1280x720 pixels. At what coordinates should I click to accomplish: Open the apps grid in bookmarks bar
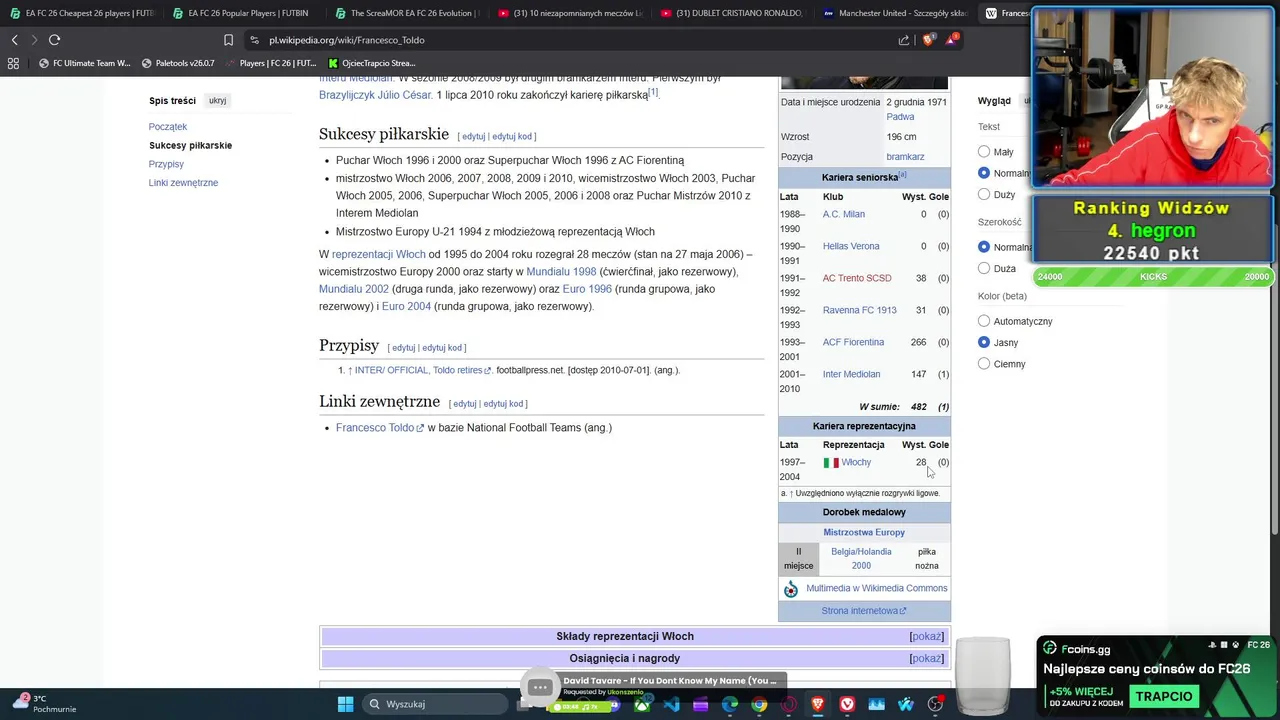click(x=13, y=63)
